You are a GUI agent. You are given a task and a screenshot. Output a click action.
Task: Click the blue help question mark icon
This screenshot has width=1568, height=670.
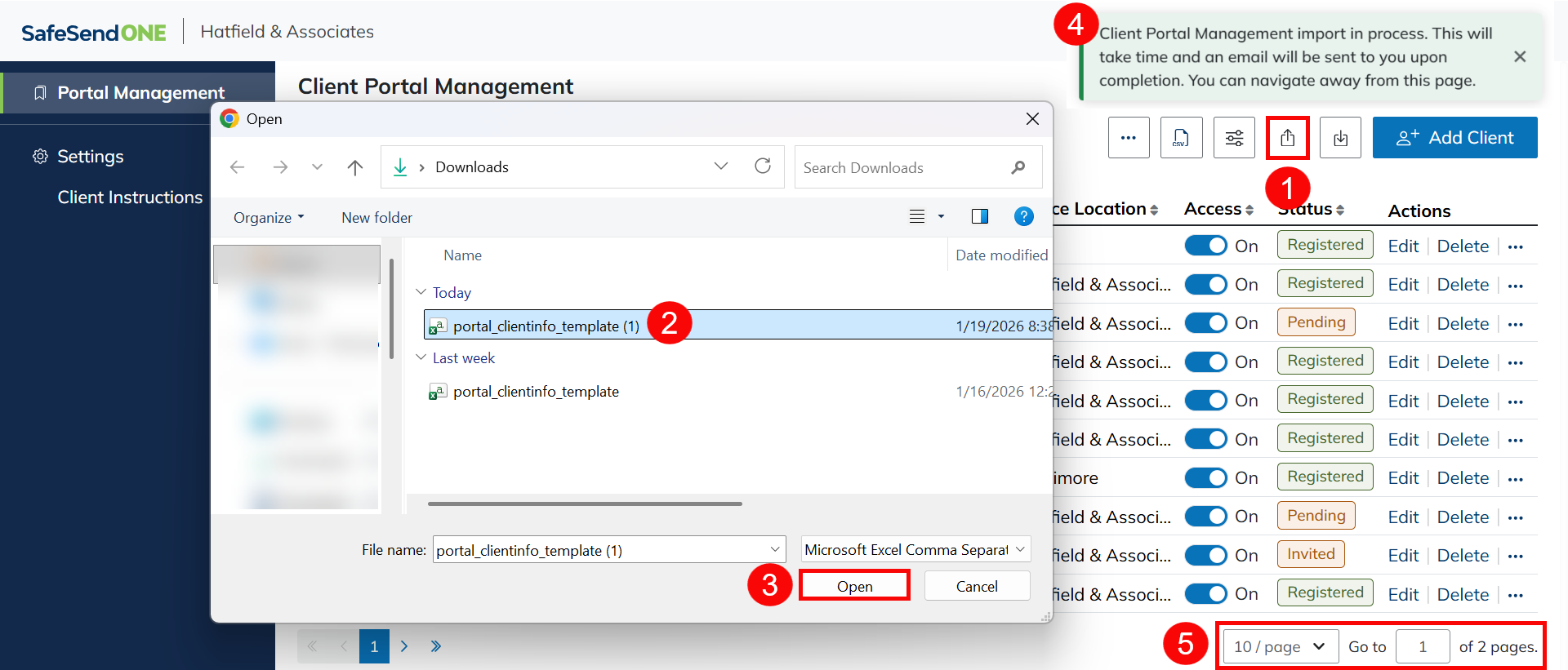click(1023, 216)
